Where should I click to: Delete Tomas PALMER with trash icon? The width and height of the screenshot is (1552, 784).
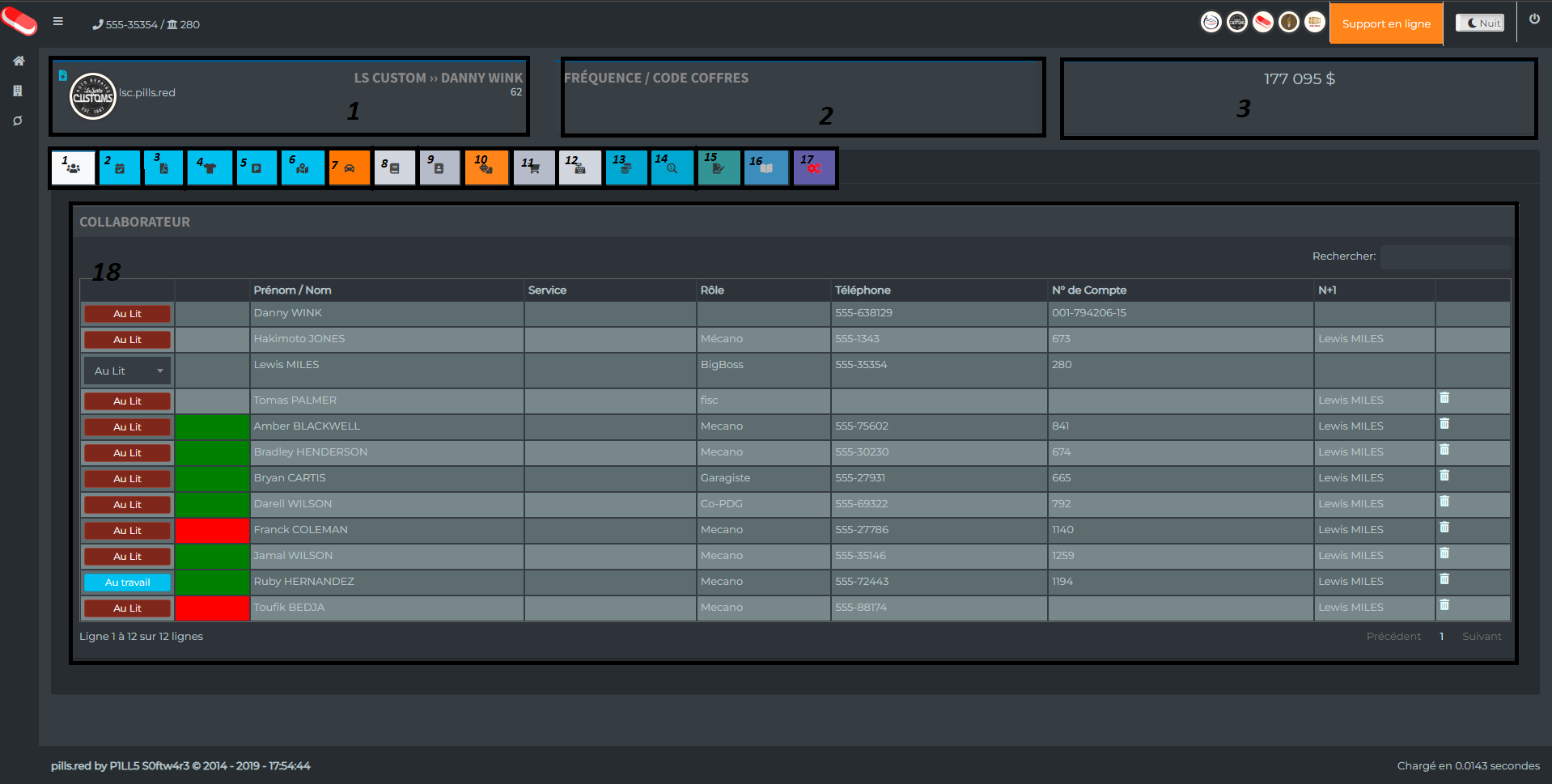coord(1444,398)
